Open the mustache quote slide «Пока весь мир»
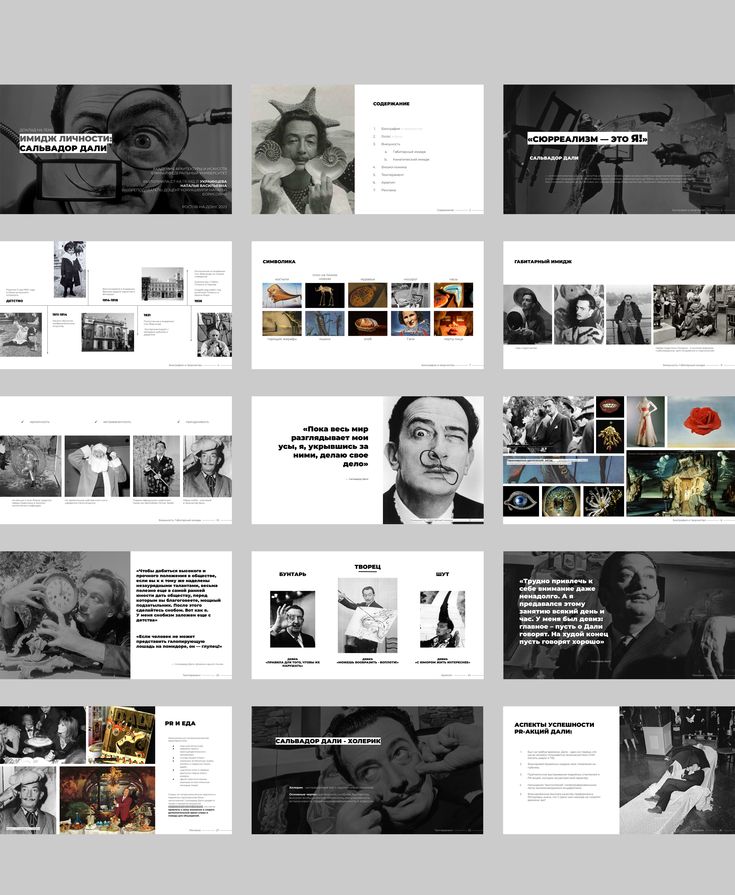The height and width of the screenshot is (895, 735). point(367,460)
